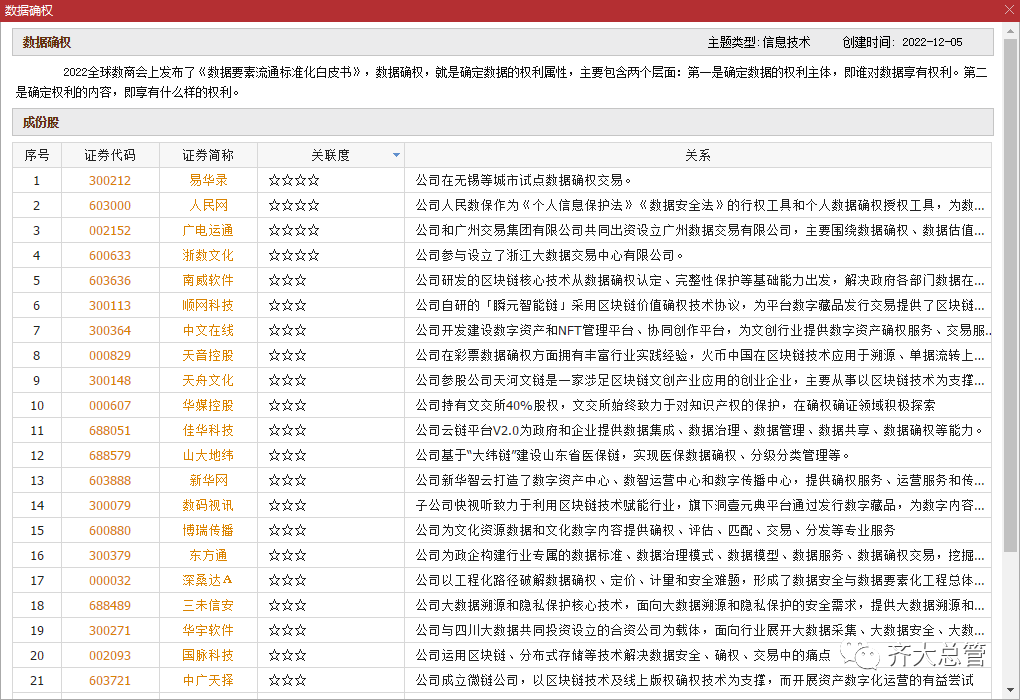Open stock 新华网

[208, 480]
